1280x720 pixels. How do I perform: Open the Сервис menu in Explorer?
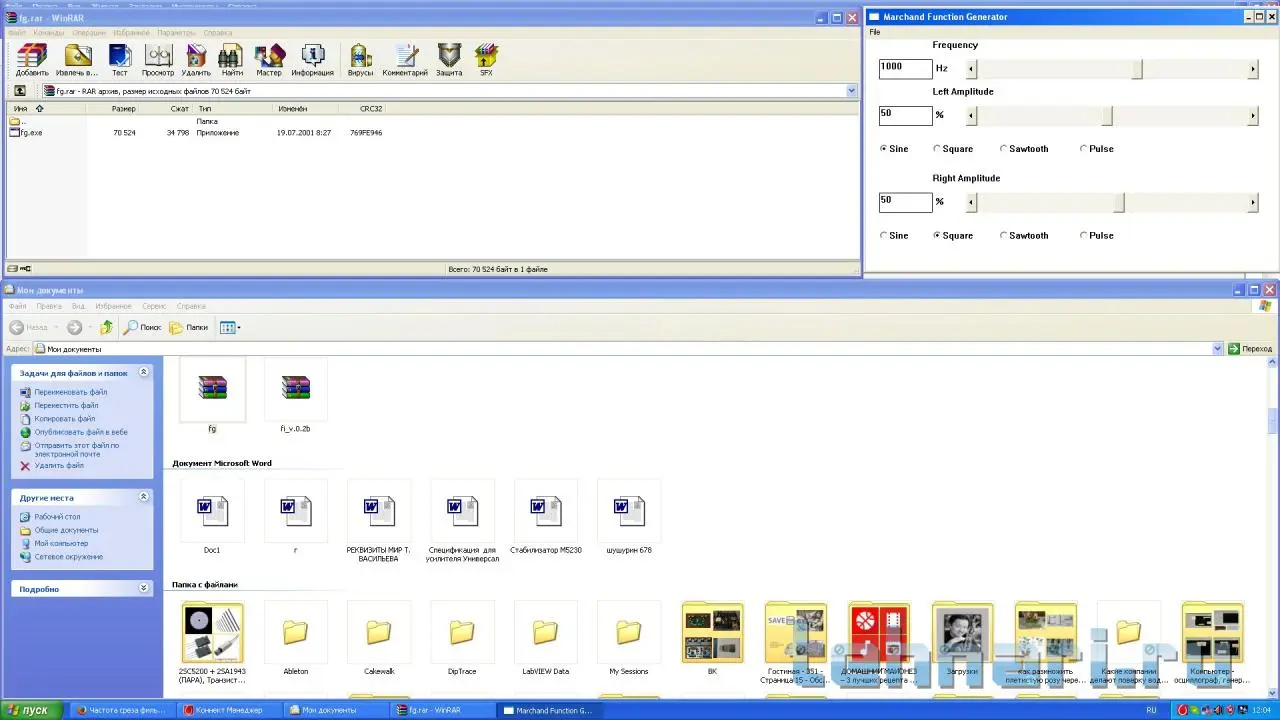click(154, 306)
